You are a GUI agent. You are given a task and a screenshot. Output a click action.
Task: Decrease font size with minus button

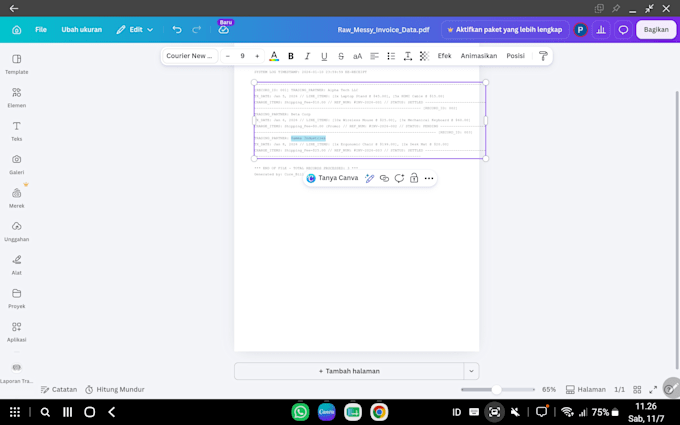point(228,56)
